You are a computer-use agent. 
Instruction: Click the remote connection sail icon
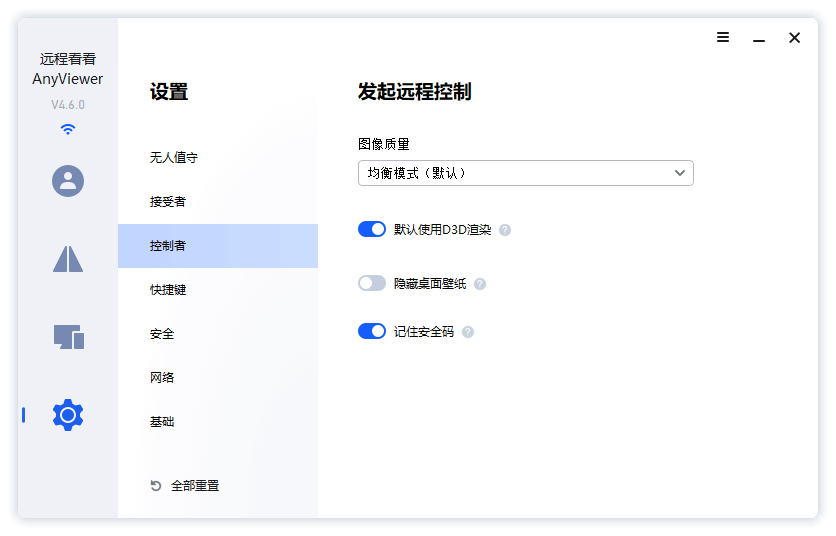point(68,259)
